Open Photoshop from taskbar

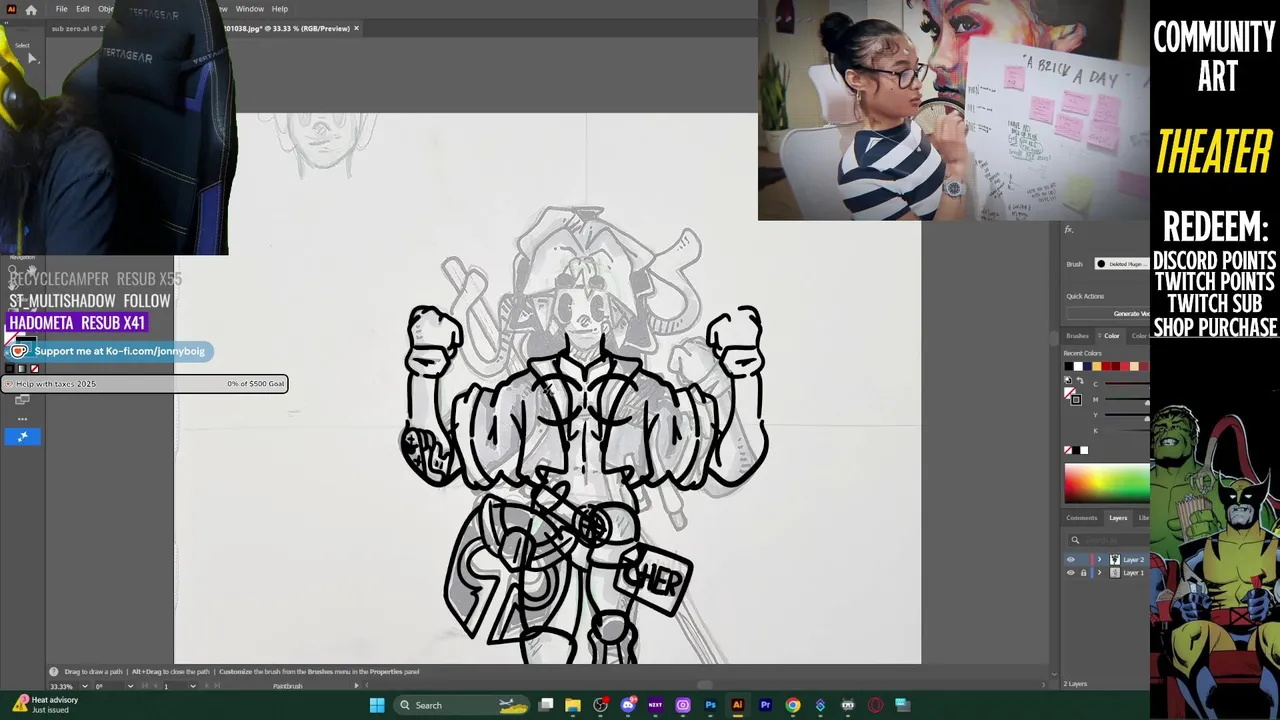pyautogui.click(x=711, y=705)
